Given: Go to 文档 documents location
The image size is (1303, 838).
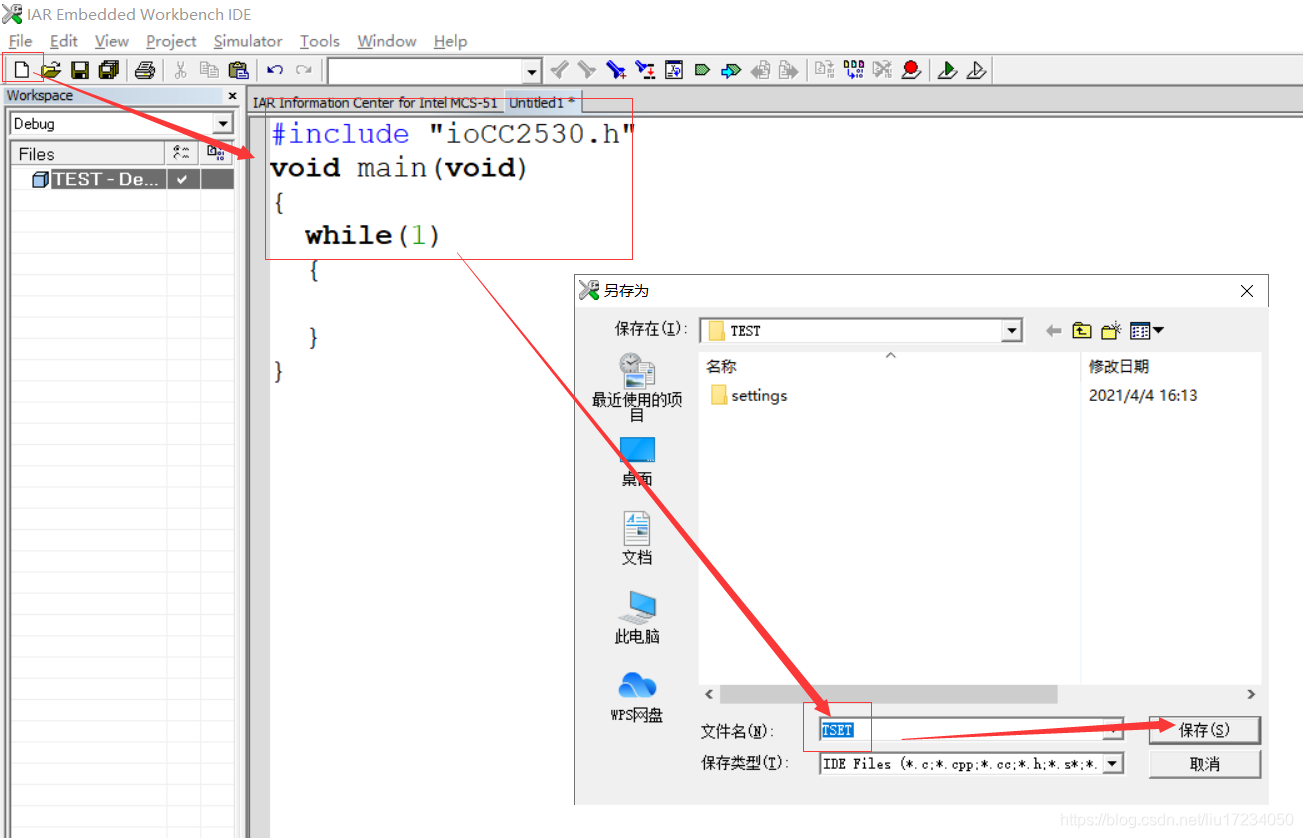Looking at the screenshot, I should [637, 538].
